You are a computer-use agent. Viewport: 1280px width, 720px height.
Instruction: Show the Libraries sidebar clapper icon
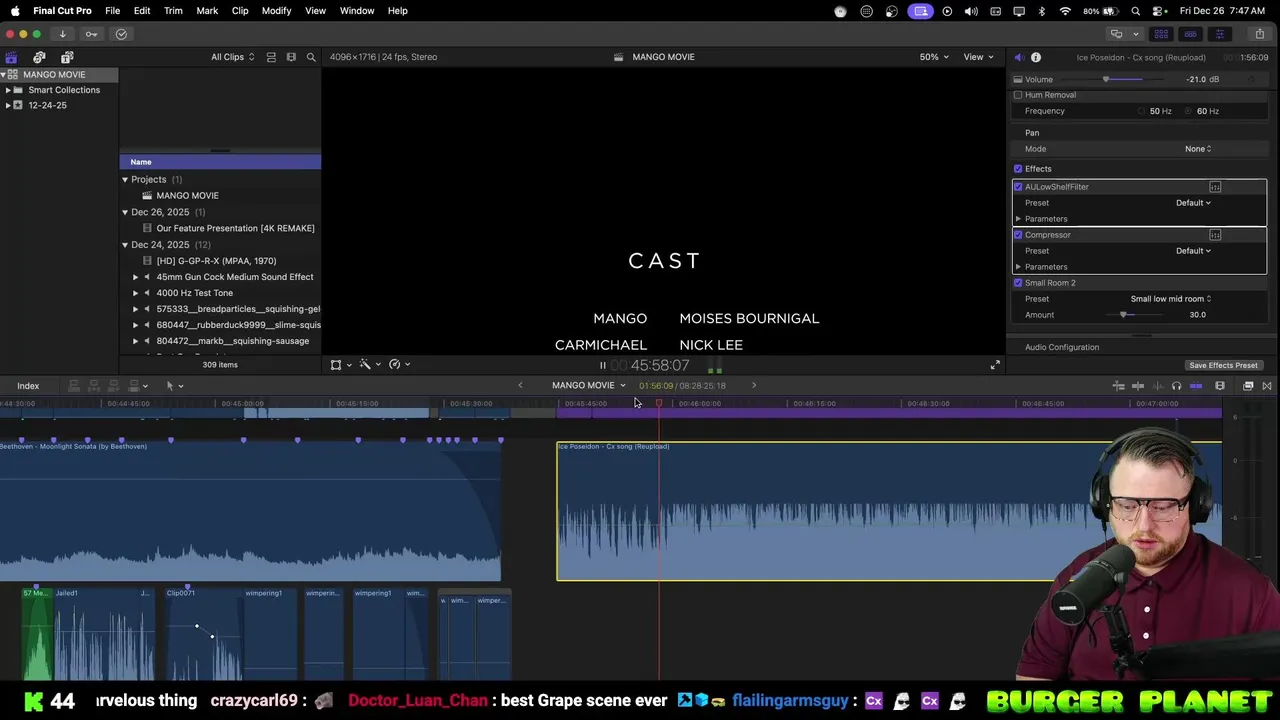11,57
